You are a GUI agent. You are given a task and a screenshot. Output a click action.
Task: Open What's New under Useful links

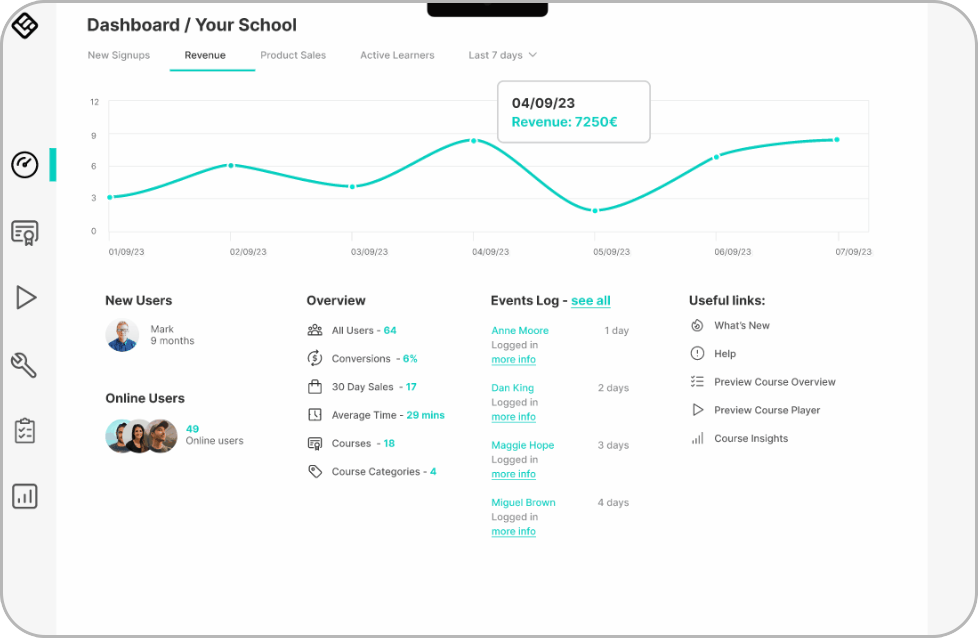pyautogui.click(x=742, y=325)
